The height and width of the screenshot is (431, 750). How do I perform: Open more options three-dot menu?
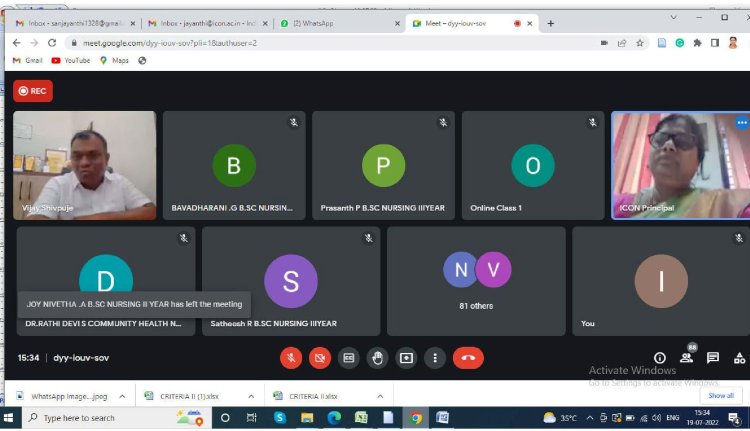tap(435, 358)
